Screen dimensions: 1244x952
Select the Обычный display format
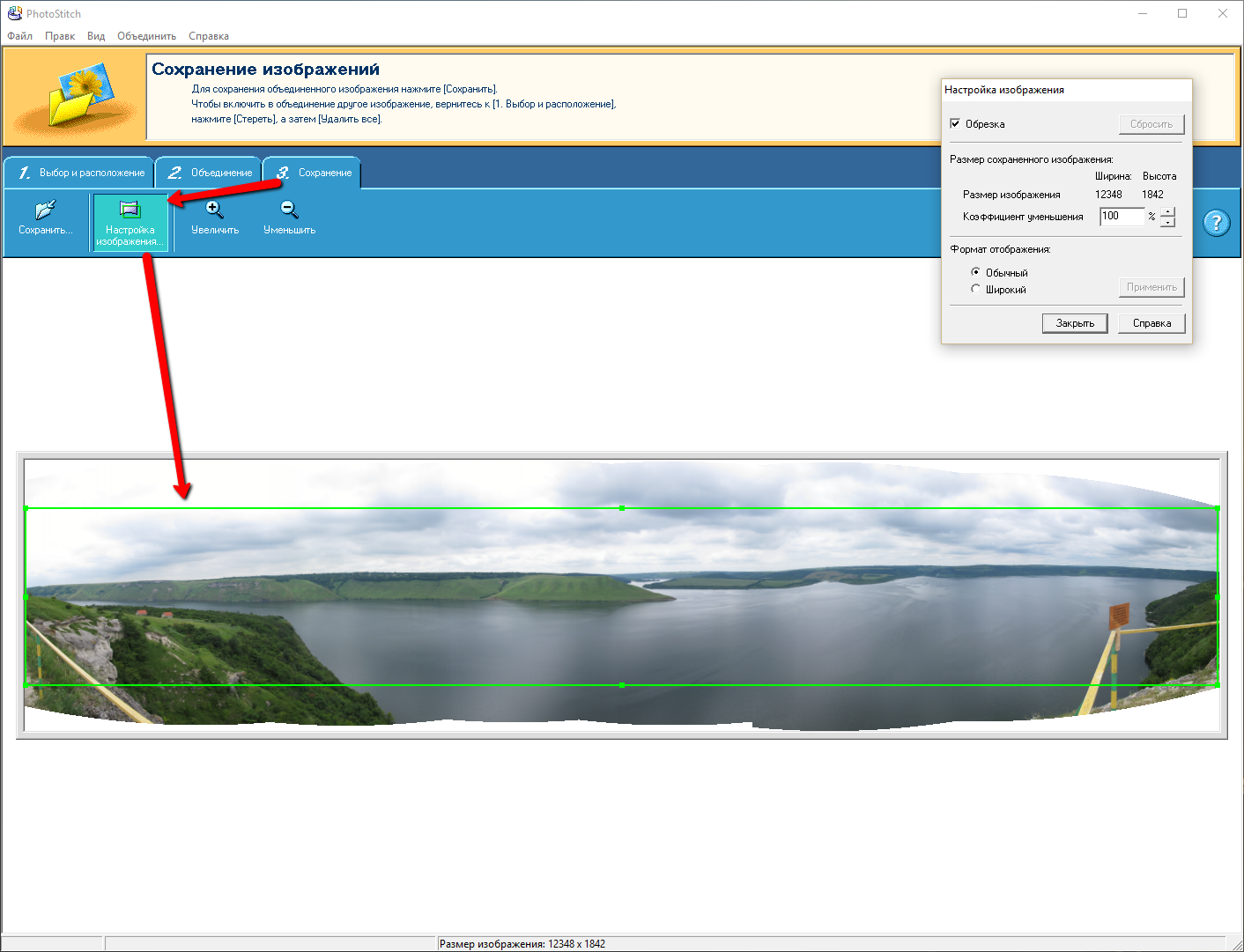975,272
